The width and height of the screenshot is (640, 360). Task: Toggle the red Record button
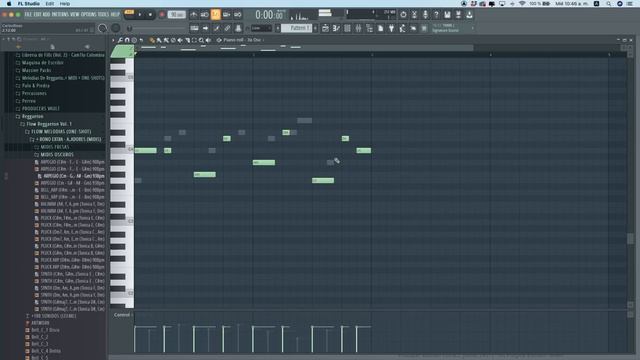[162, 15]
